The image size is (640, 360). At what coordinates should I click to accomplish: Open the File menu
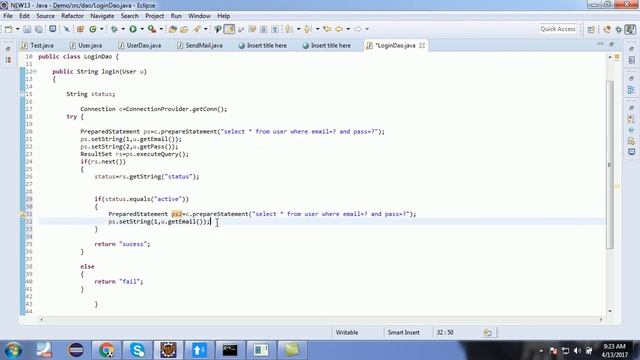tap(8, 16)
